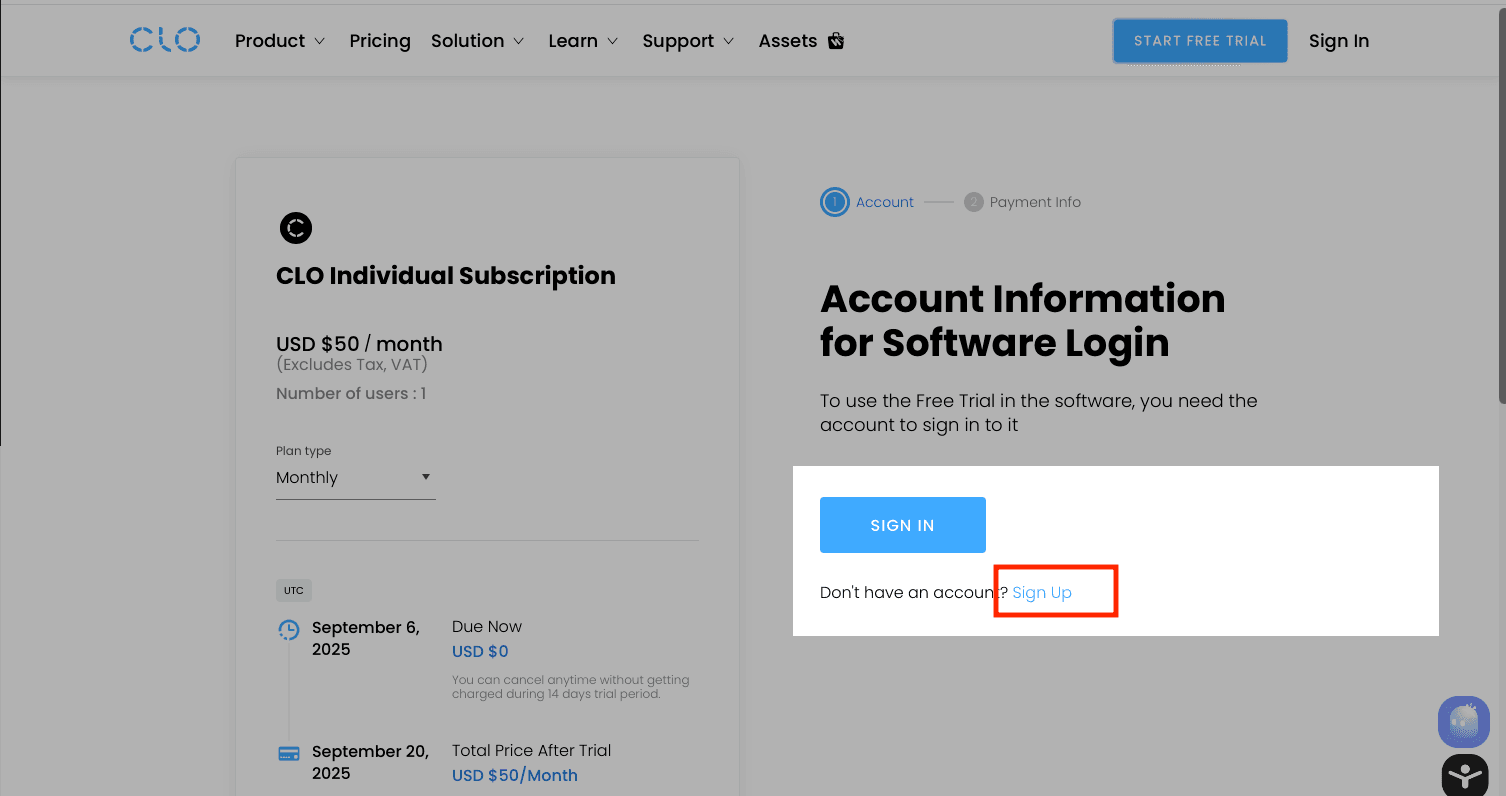This screenshot has width=1506, height=796.
Task: Click the Sign Up link
Action: 1041,592
